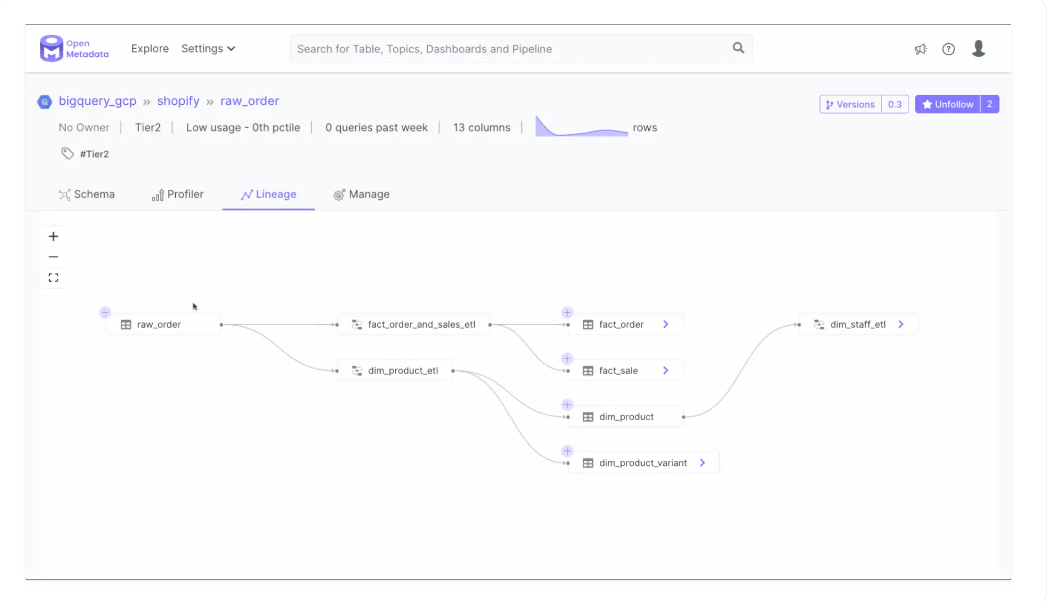The image size is (1053, 601).
Task: Zoom out on the lineage graph
Action: [x=54, y=257]
